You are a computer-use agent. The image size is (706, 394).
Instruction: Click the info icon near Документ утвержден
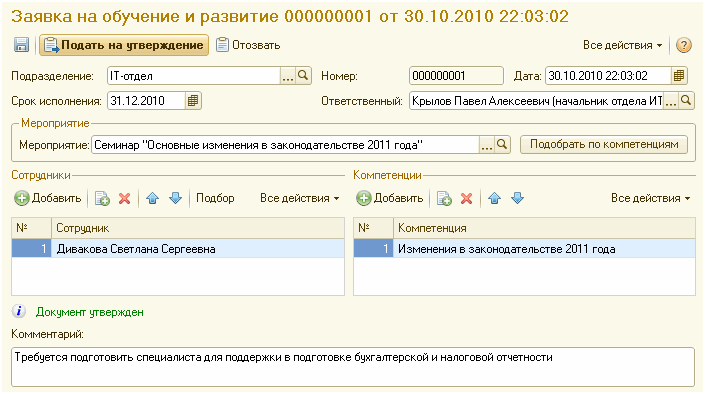click(19, 311)
